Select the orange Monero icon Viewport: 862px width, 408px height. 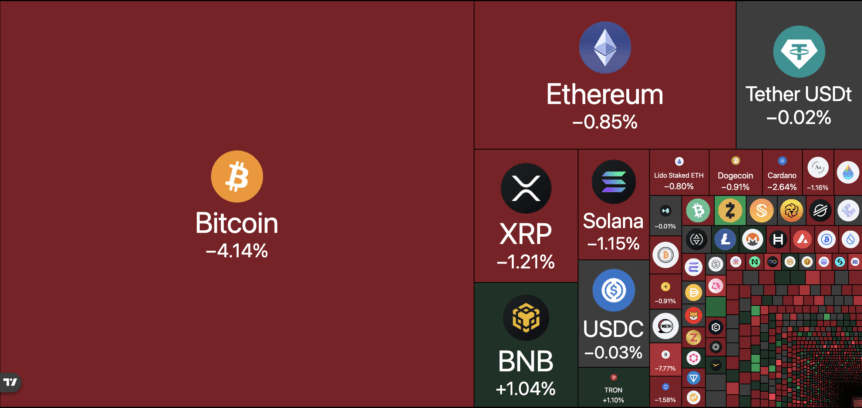752,239
